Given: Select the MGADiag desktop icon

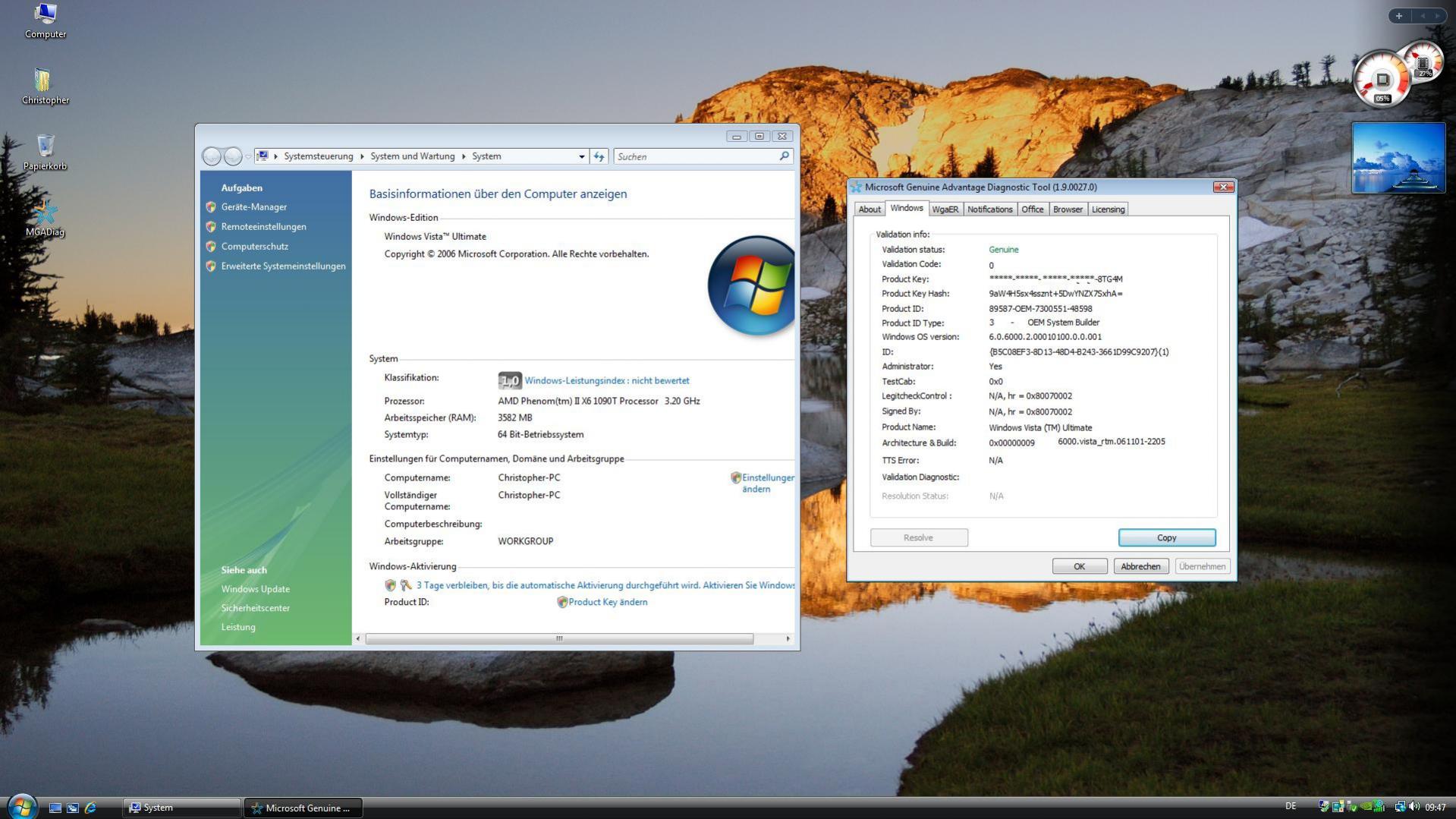Looking at the screenshot, I should coord(45,219).
